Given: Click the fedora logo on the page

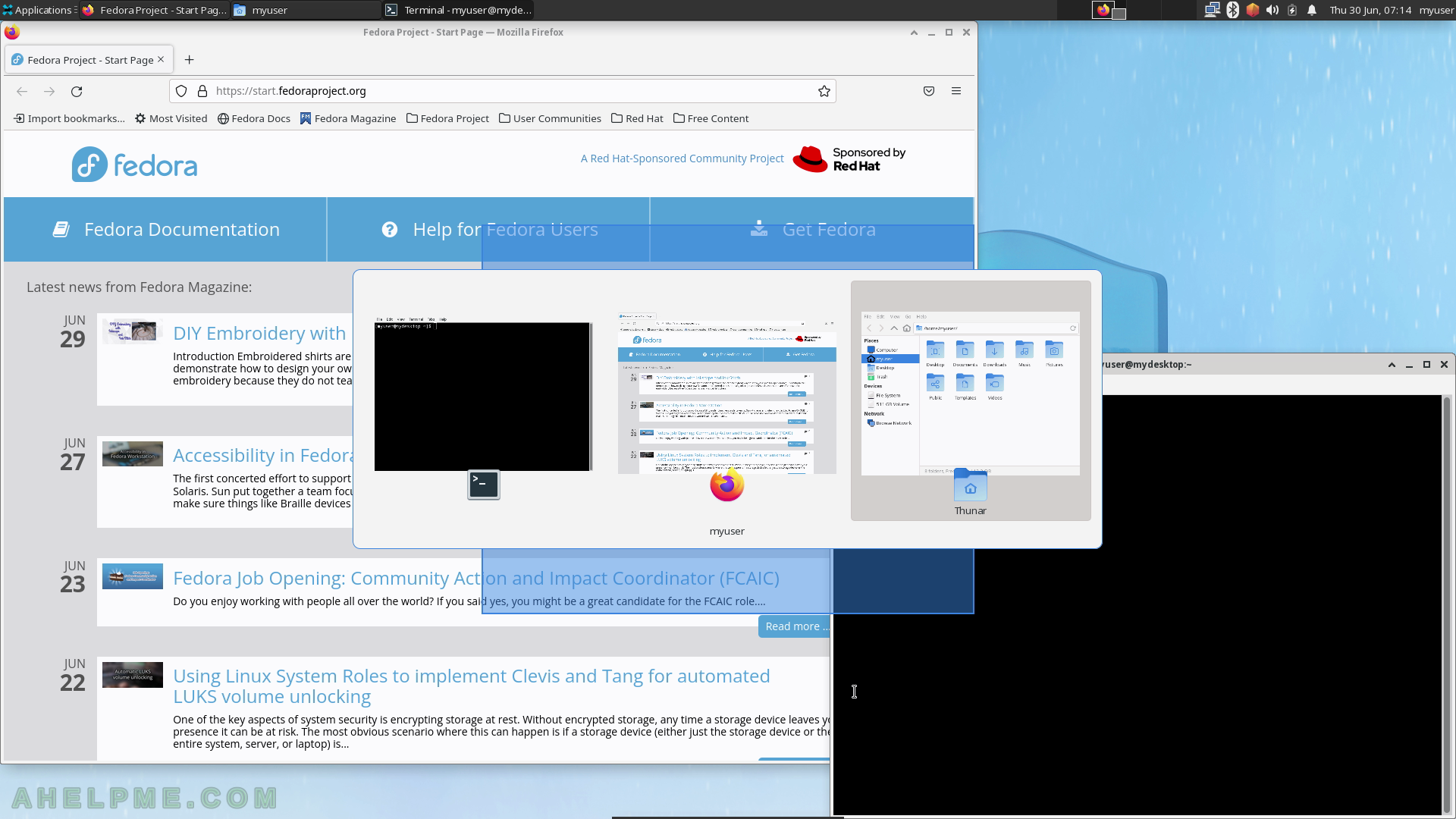Looking at the screenshot, I should pos(134,164).
